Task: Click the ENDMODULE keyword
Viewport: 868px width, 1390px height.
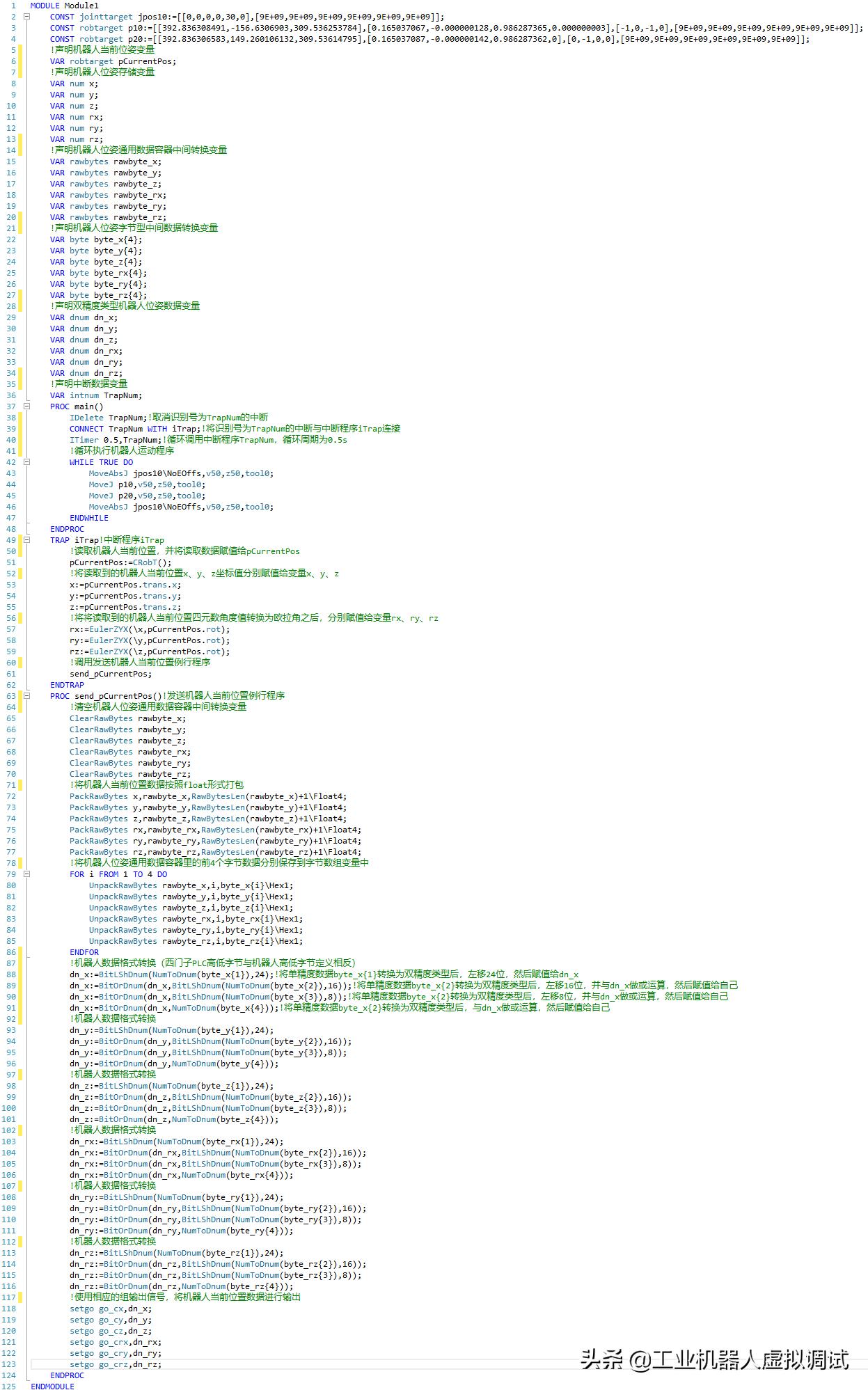Action: pyautogui.click(x=52, y=1387)
